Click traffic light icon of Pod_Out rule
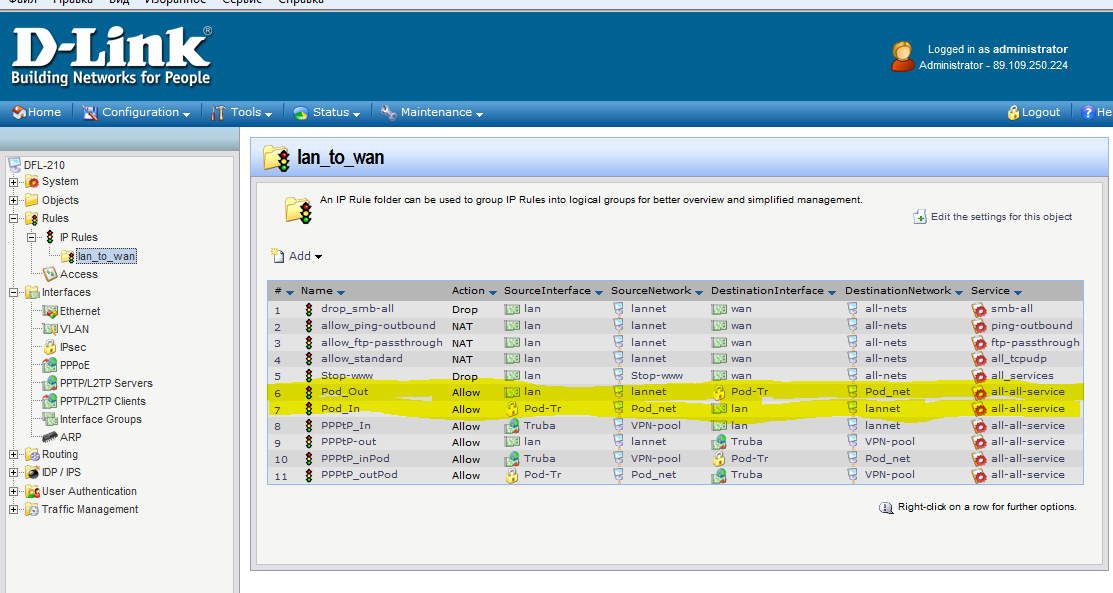Viewport: 1113px width, 593px height. tap(309, 392)
